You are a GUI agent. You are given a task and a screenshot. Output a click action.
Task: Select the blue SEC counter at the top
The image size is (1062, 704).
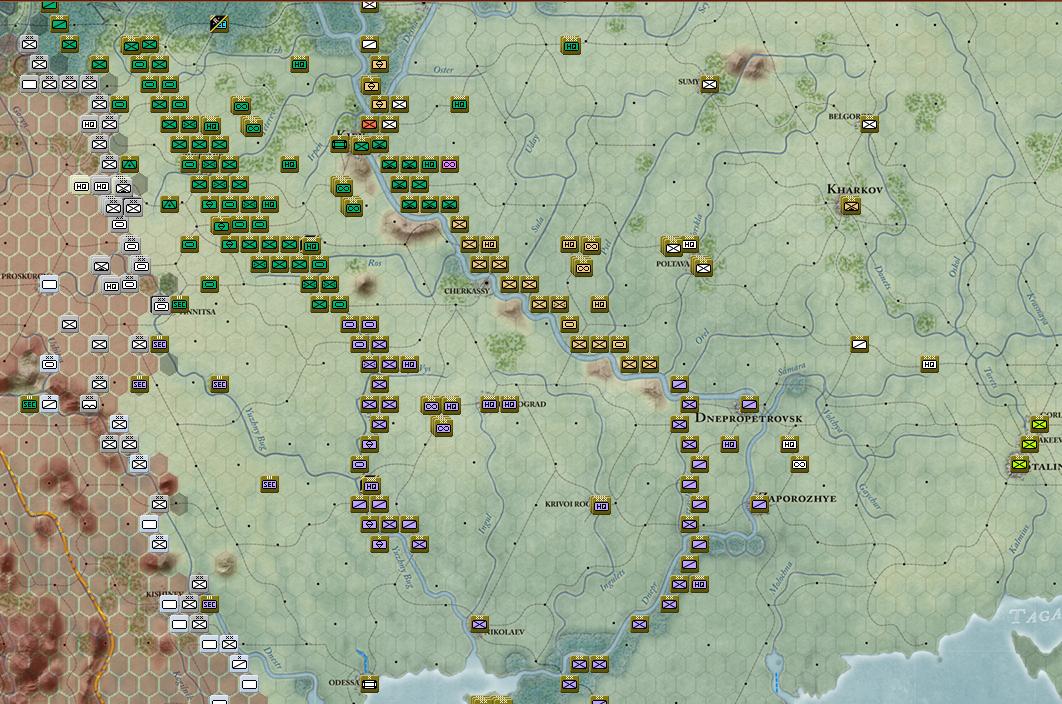click(x=219, y=24)
